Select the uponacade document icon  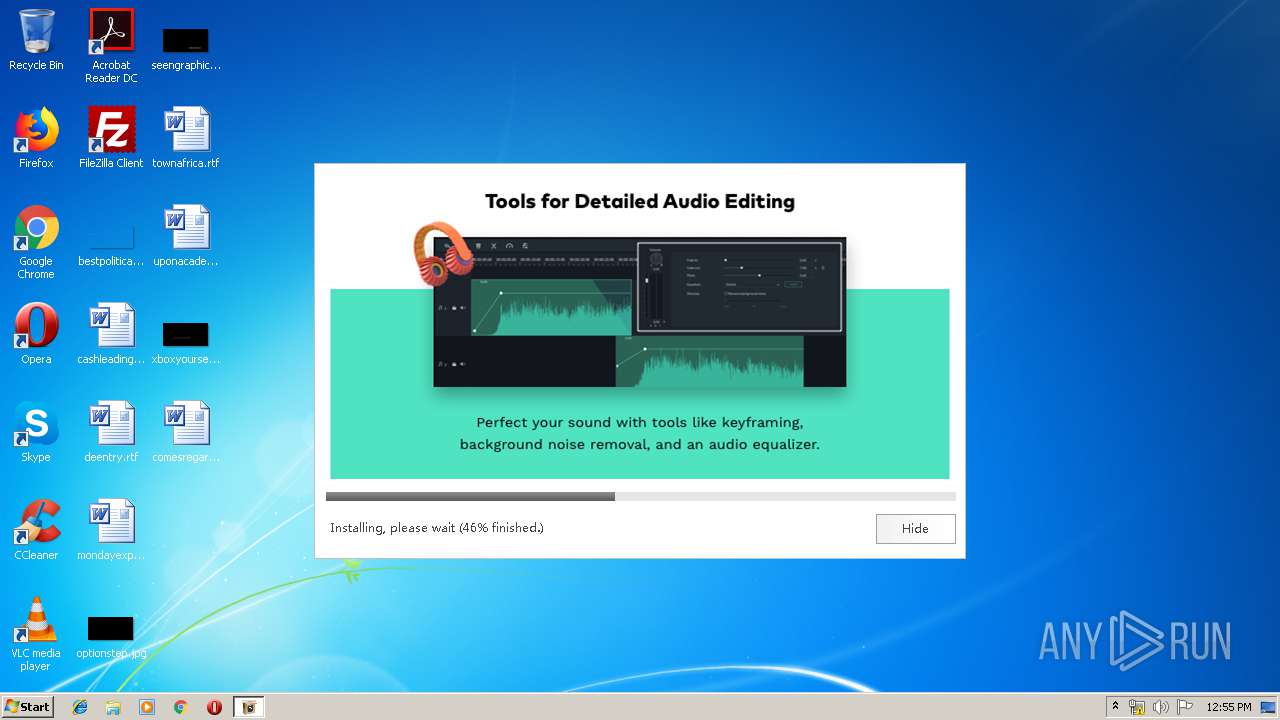click(x=186, y=237)
